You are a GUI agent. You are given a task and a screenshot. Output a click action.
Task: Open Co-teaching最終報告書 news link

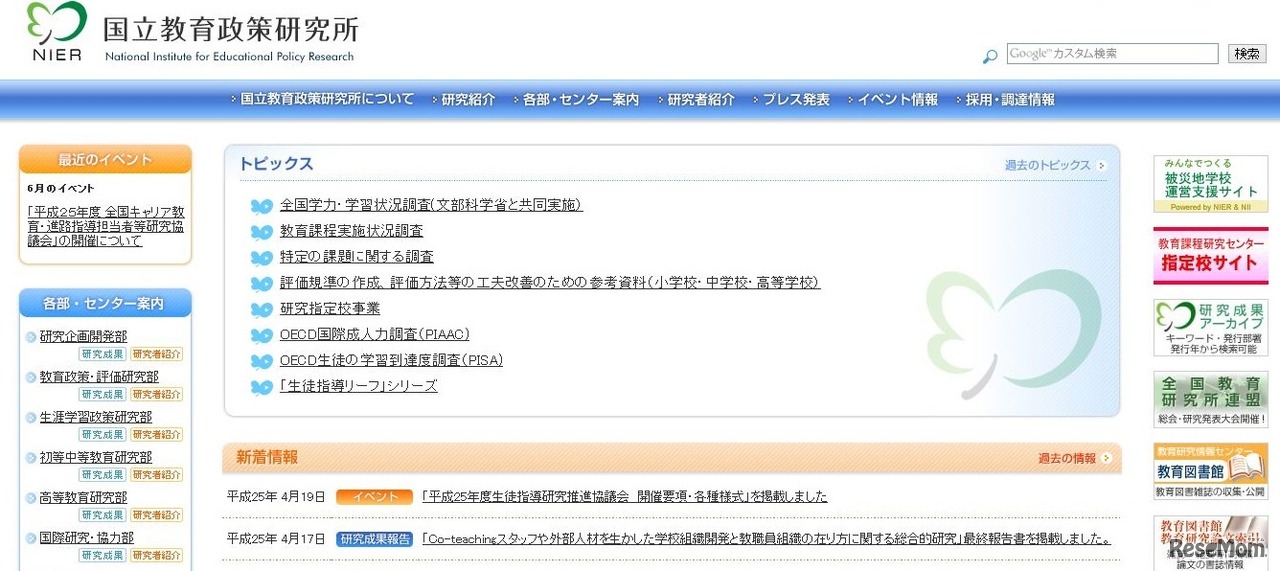point(767,539)
